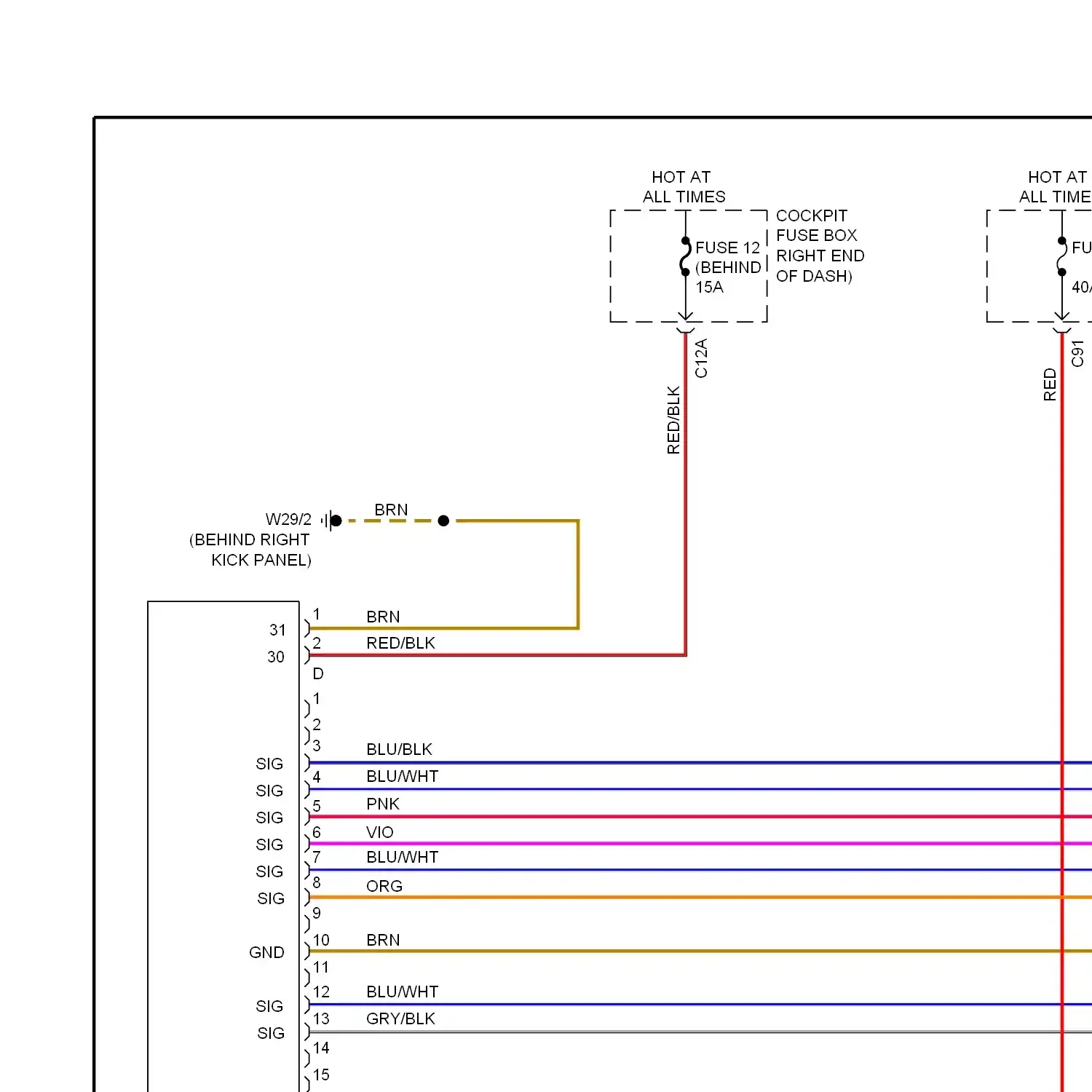The height and width of the screenshot is (1092, 1092).
Task: Click the BEHIND RIGHT KICK PANEL note
Action: [250, 550]
